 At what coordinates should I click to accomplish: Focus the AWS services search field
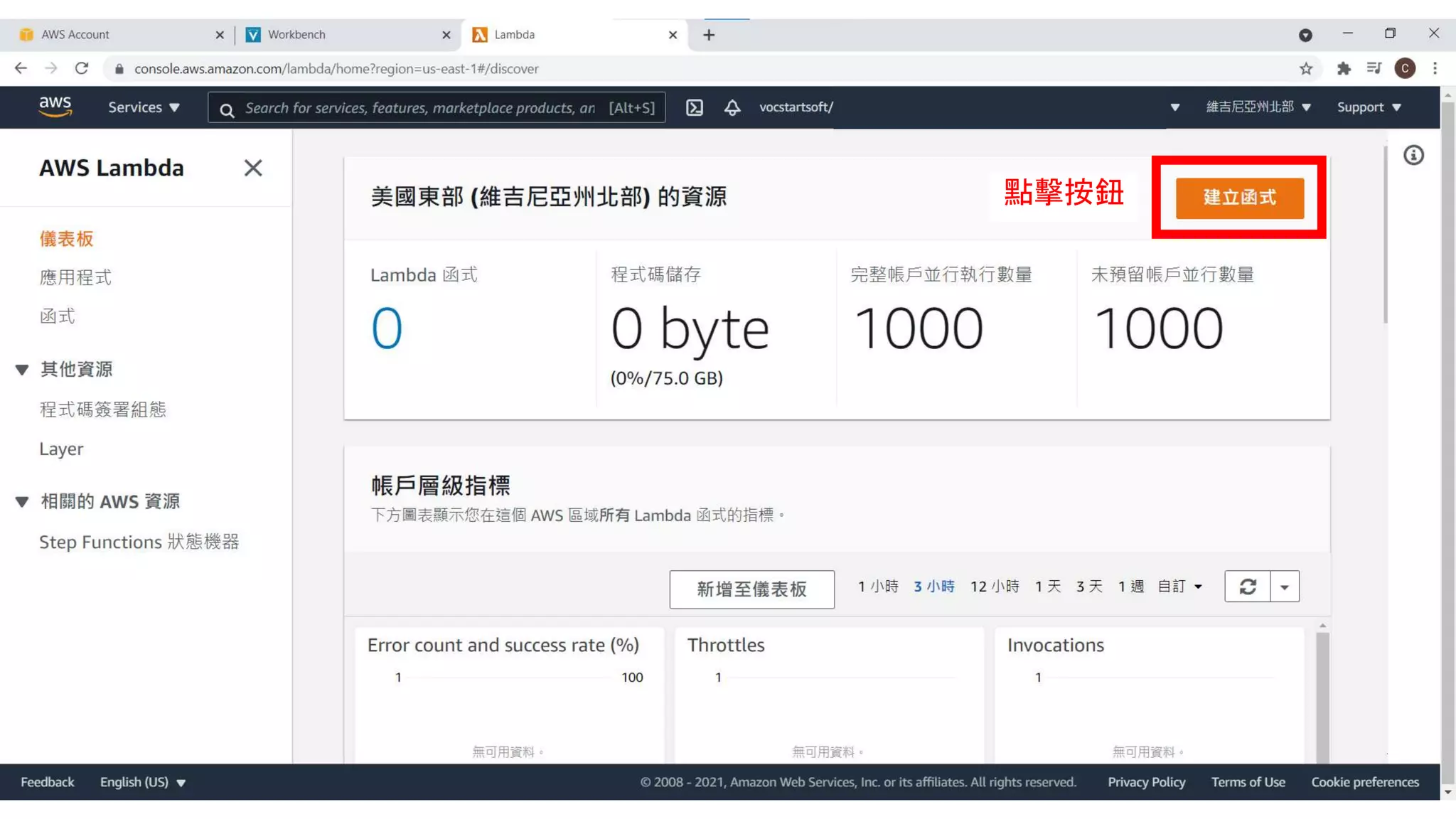click(437, 107)
